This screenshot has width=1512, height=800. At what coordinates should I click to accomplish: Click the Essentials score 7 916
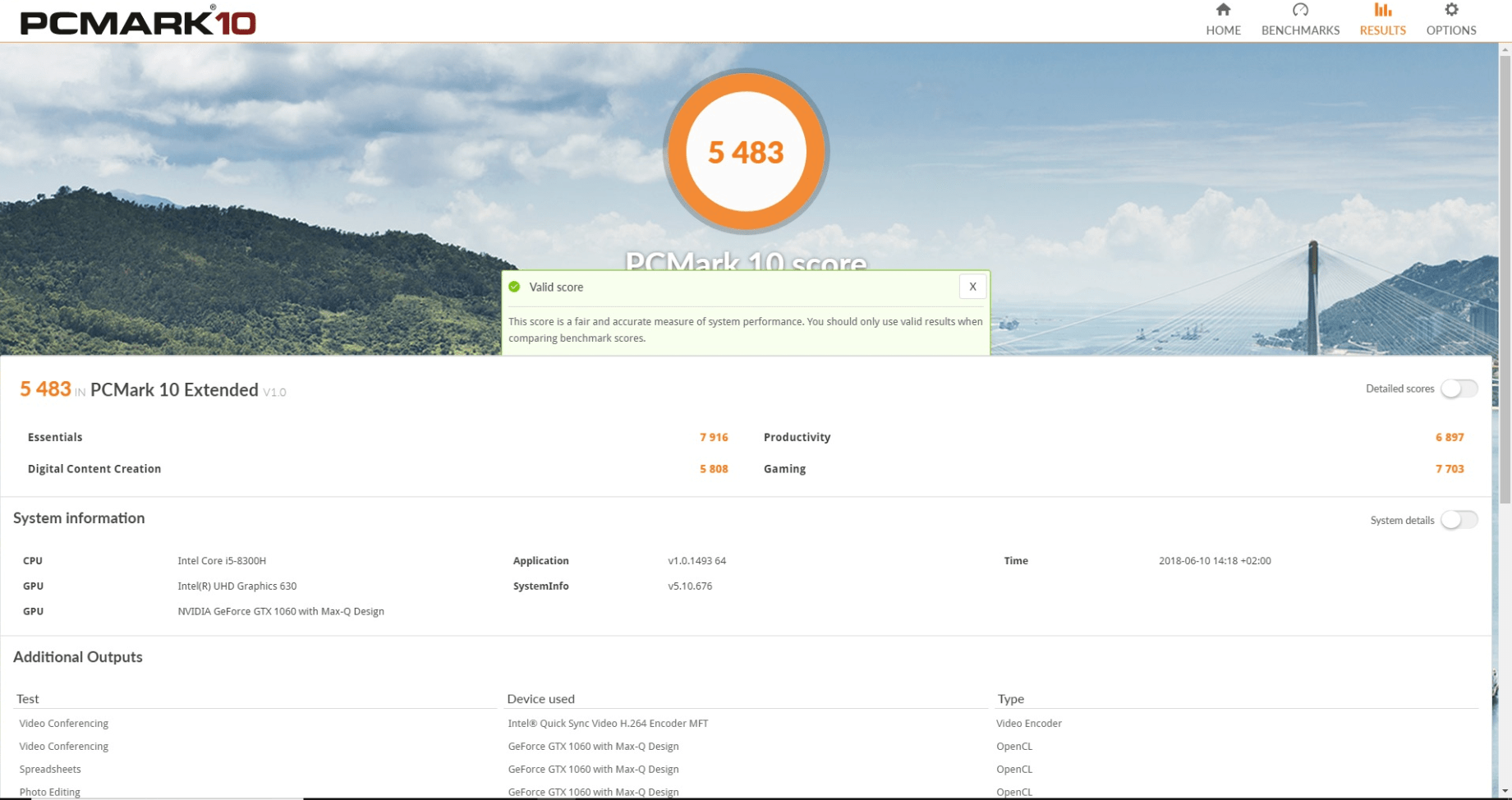[x=713, y=437]
